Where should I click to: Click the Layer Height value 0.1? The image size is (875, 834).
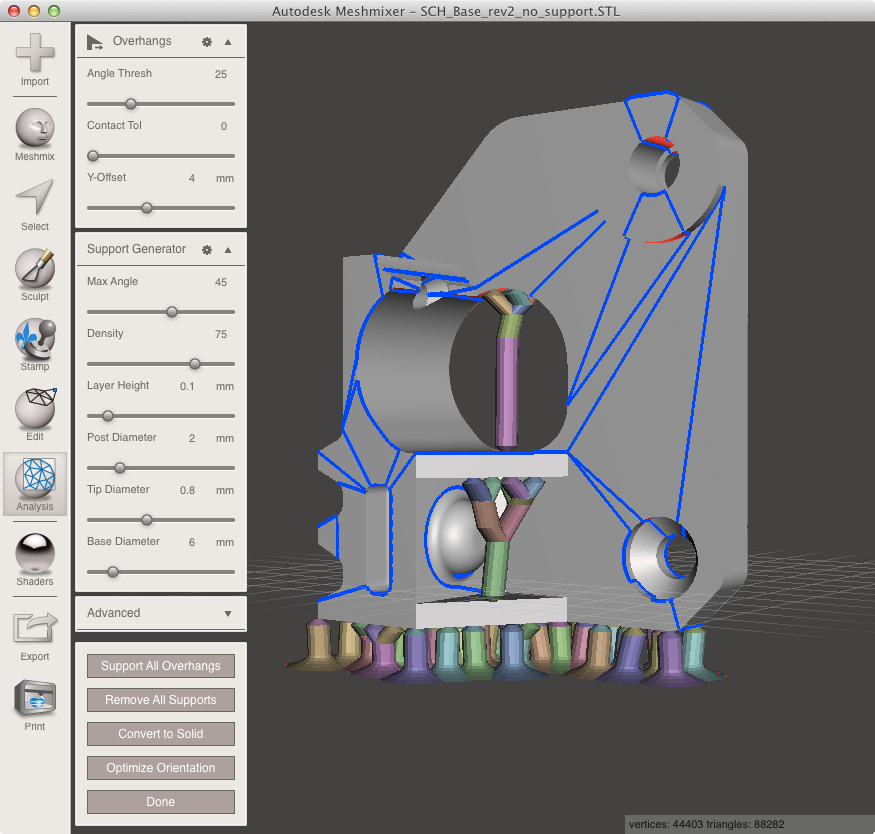tap(187, 387)
